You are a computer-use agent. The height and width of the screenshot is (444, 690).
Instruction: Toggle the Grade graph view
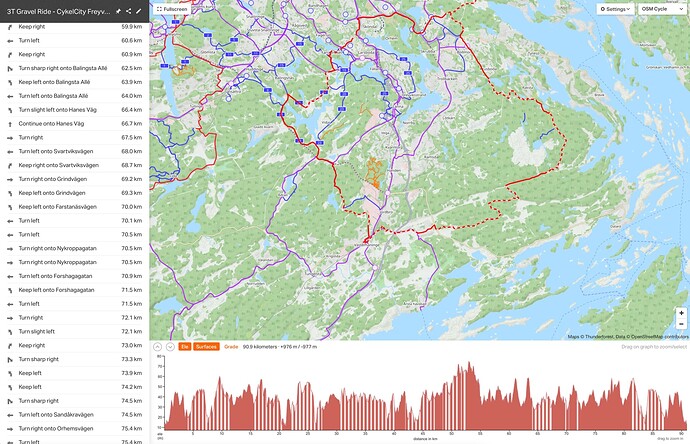pos(231,347)
